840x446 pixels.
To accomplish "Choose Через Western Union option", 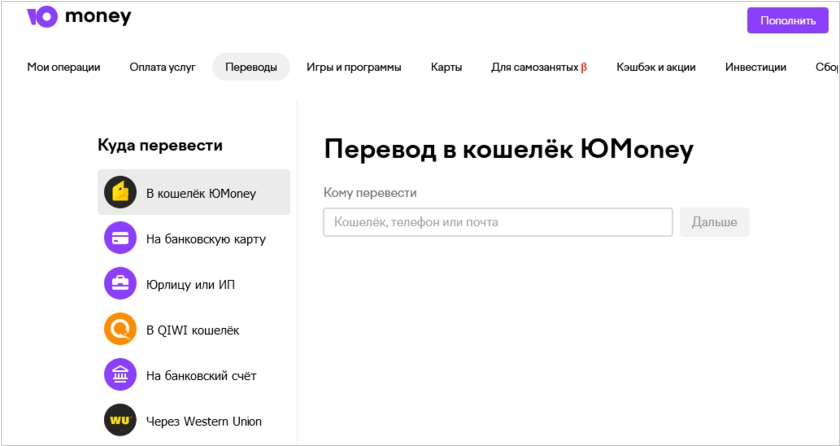I will 194,420.
